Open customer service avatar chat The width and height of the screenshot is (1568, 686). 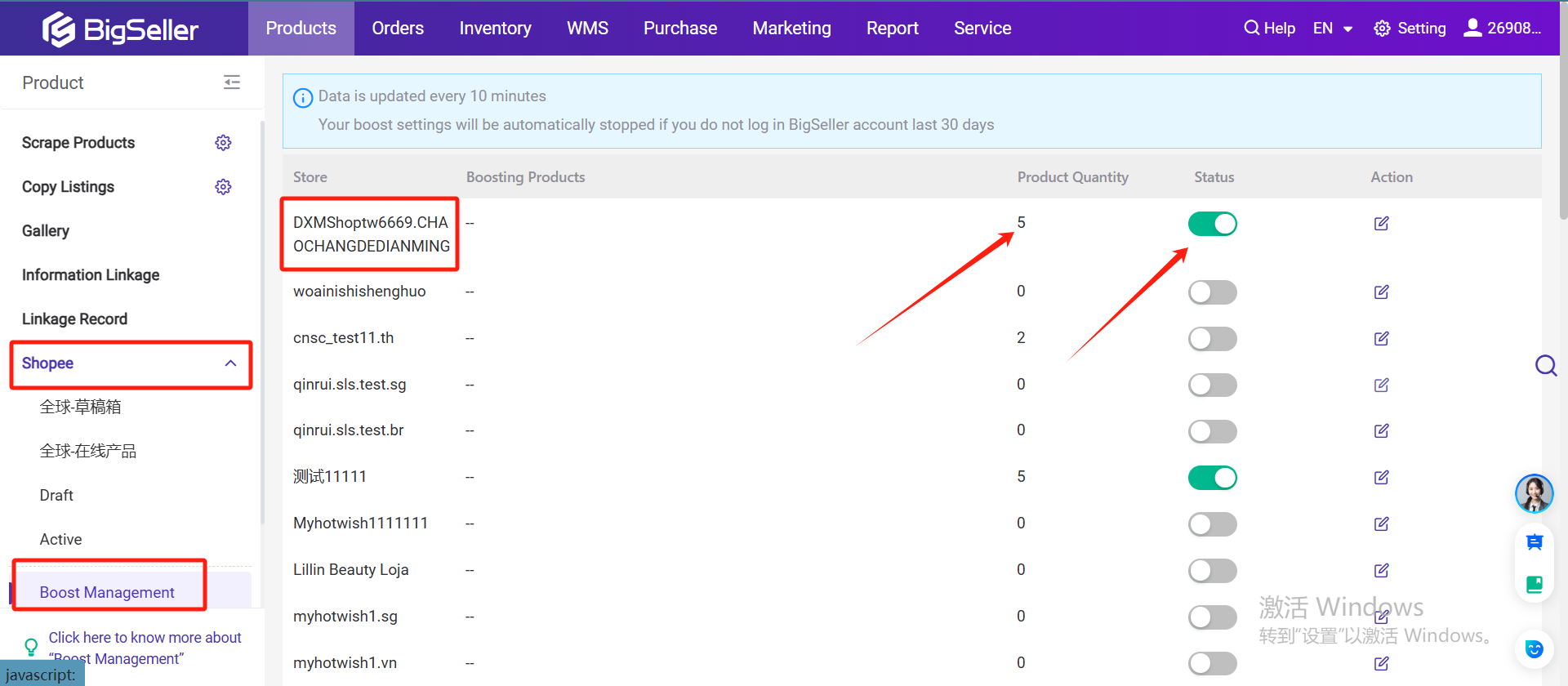click(x=1534, y=493)
